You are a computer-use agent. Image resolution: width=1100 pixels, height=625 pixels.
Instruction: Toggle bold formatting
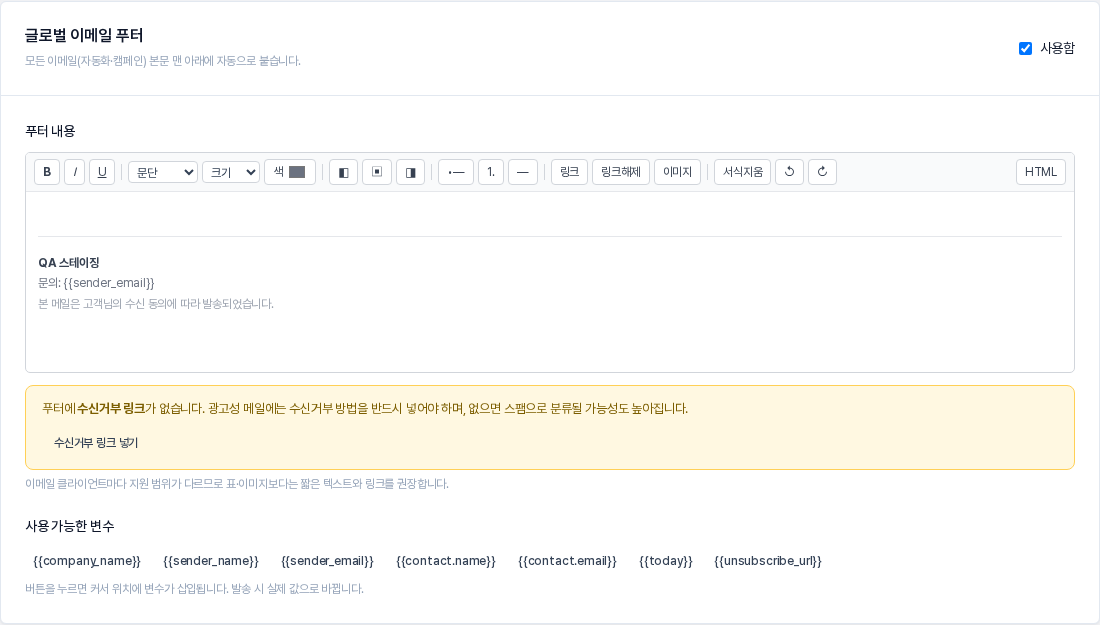point(47,172)
